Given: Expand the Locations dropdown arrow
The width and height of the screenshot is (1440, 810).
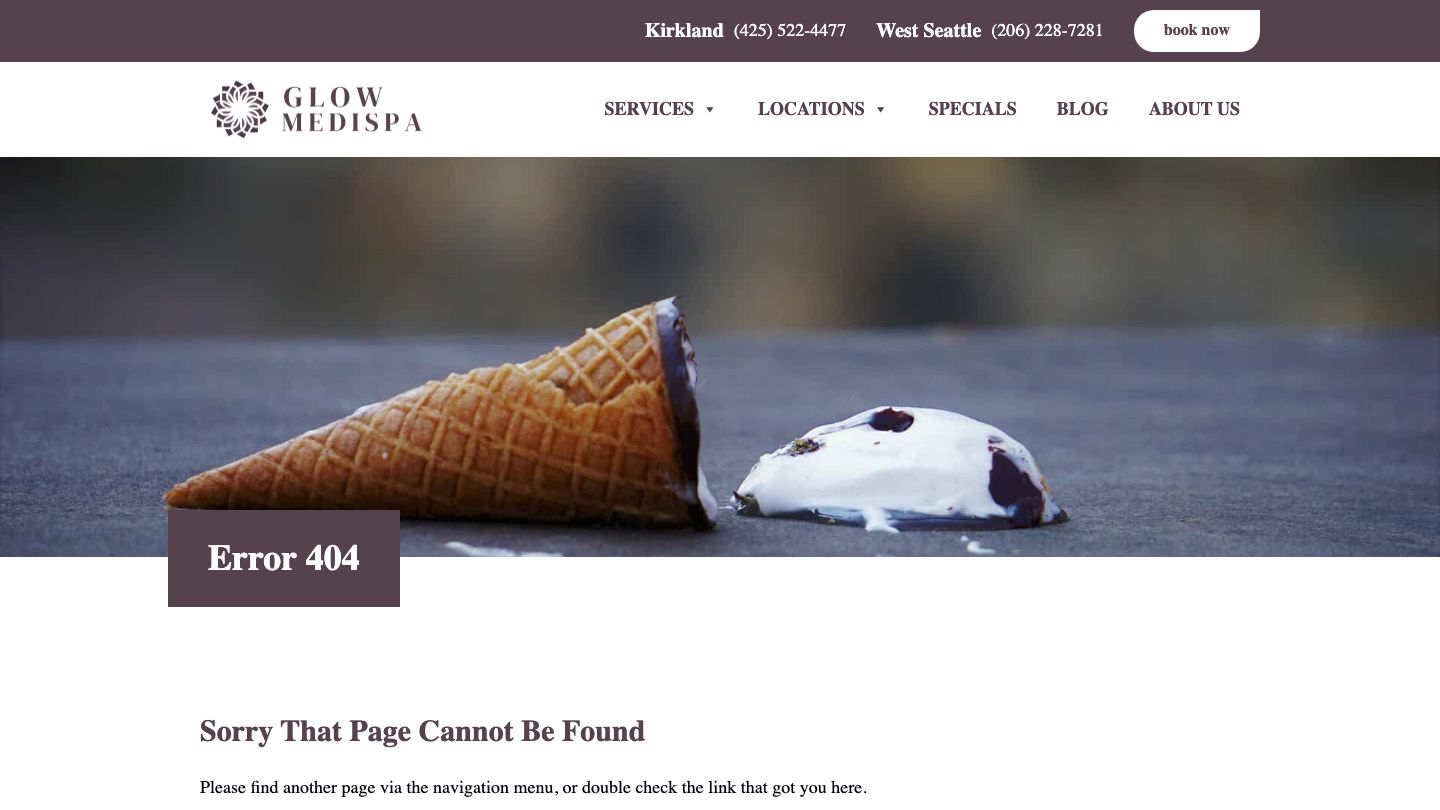Looking at the screenshot, I should tap(881, 110).
